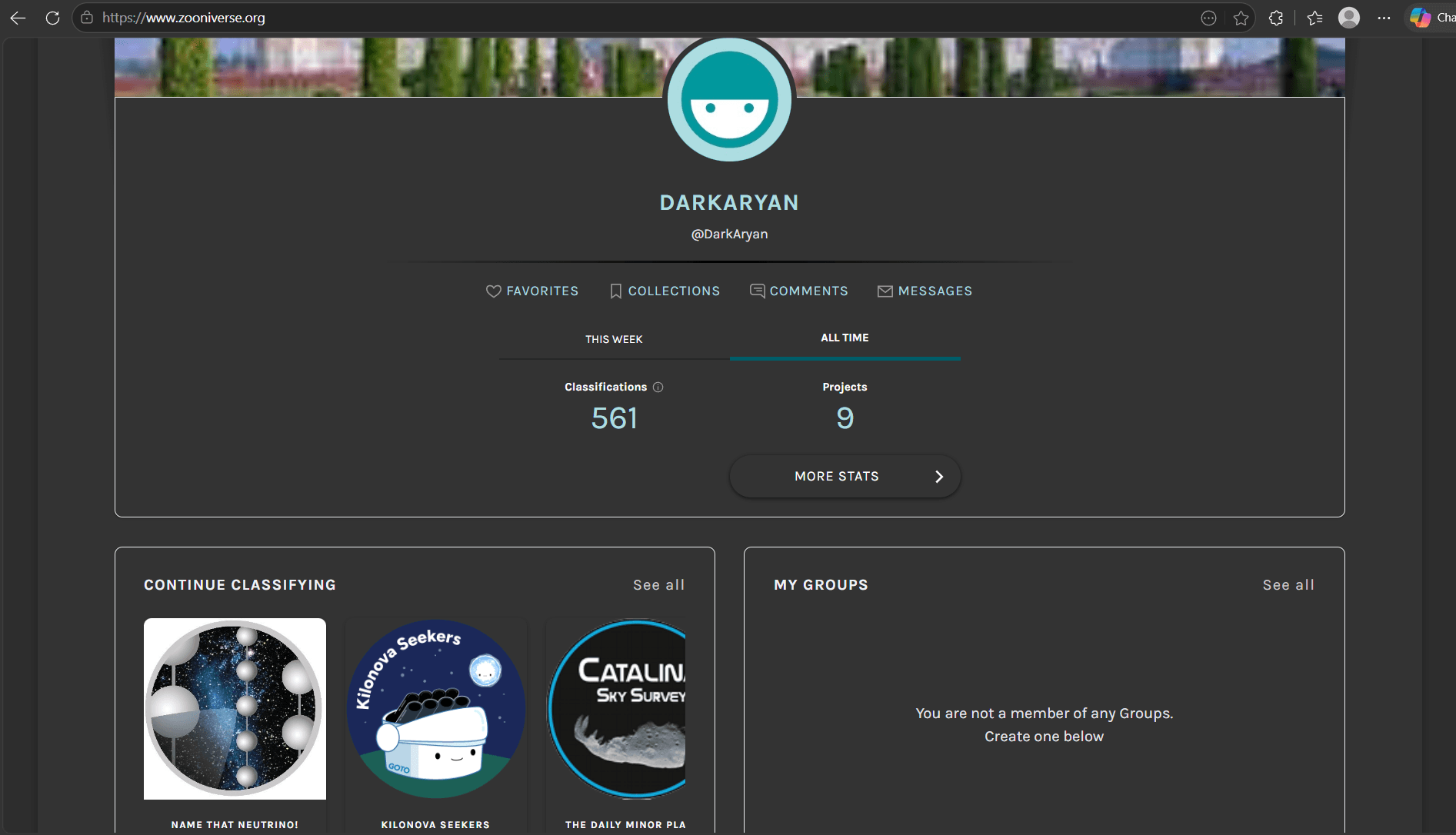Click the NAME THAT NEUTRINO! label
Viewport: 1456px width, 835px height.
pos(235,825)
